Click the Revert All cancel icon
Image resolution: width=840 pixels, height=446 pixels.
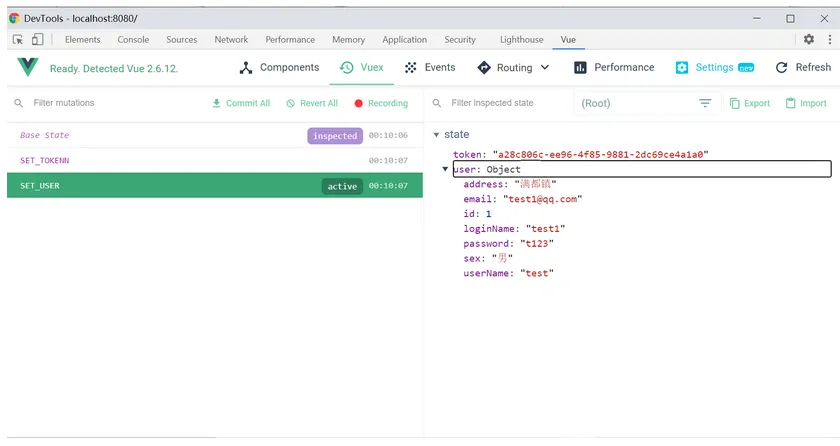point(290,103)
